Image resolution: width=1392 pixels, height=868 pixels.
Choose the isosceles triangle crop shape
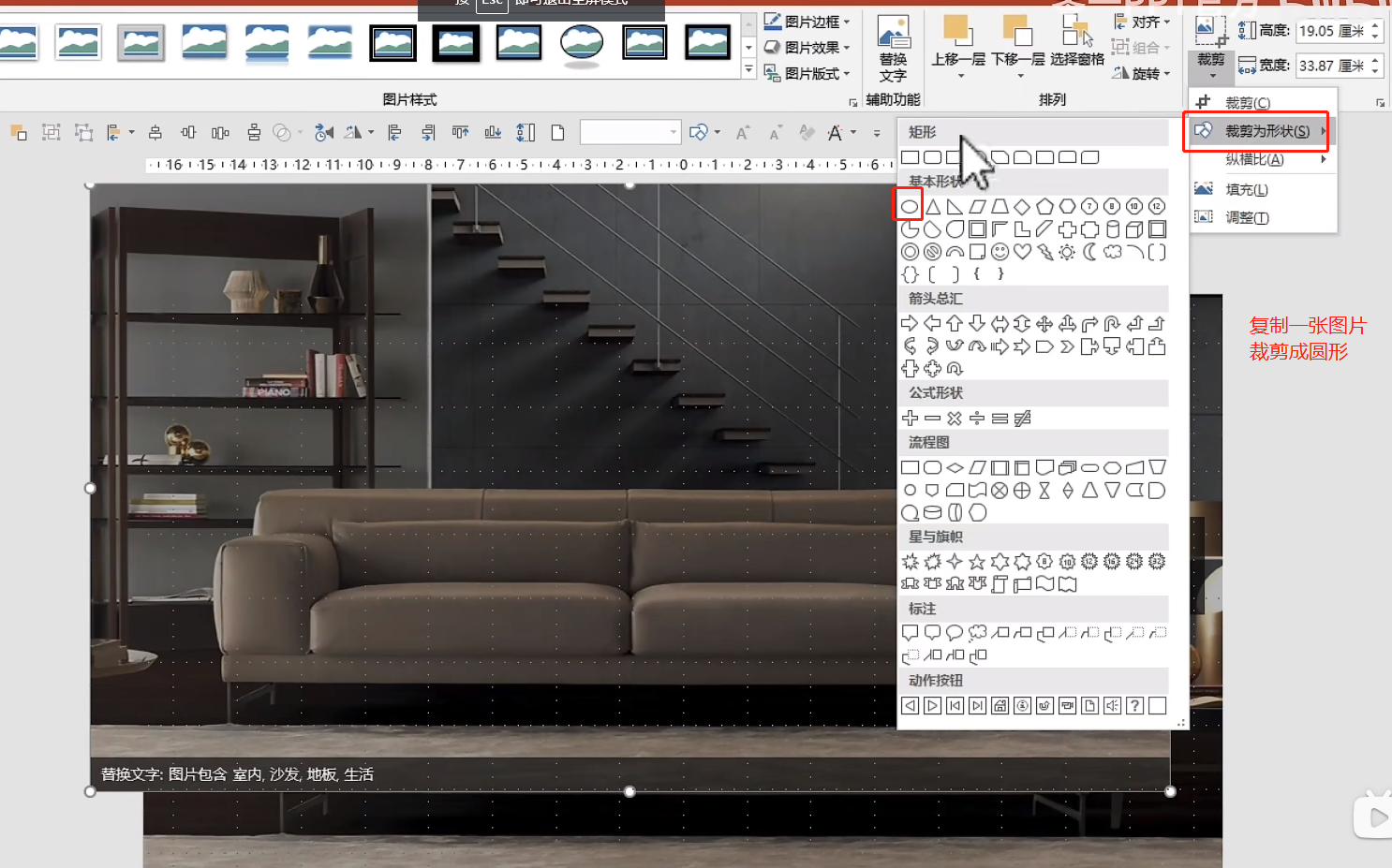(x=932, y=206)
